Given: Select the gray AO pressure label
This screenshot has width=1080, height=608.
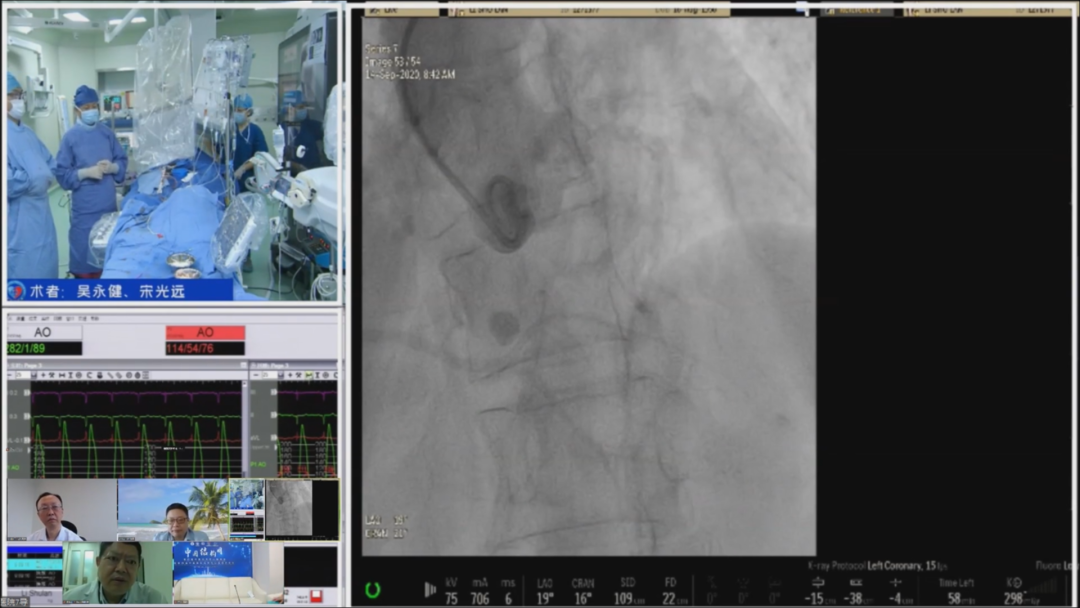Looking at the screenshot, I should coord(44,332).
